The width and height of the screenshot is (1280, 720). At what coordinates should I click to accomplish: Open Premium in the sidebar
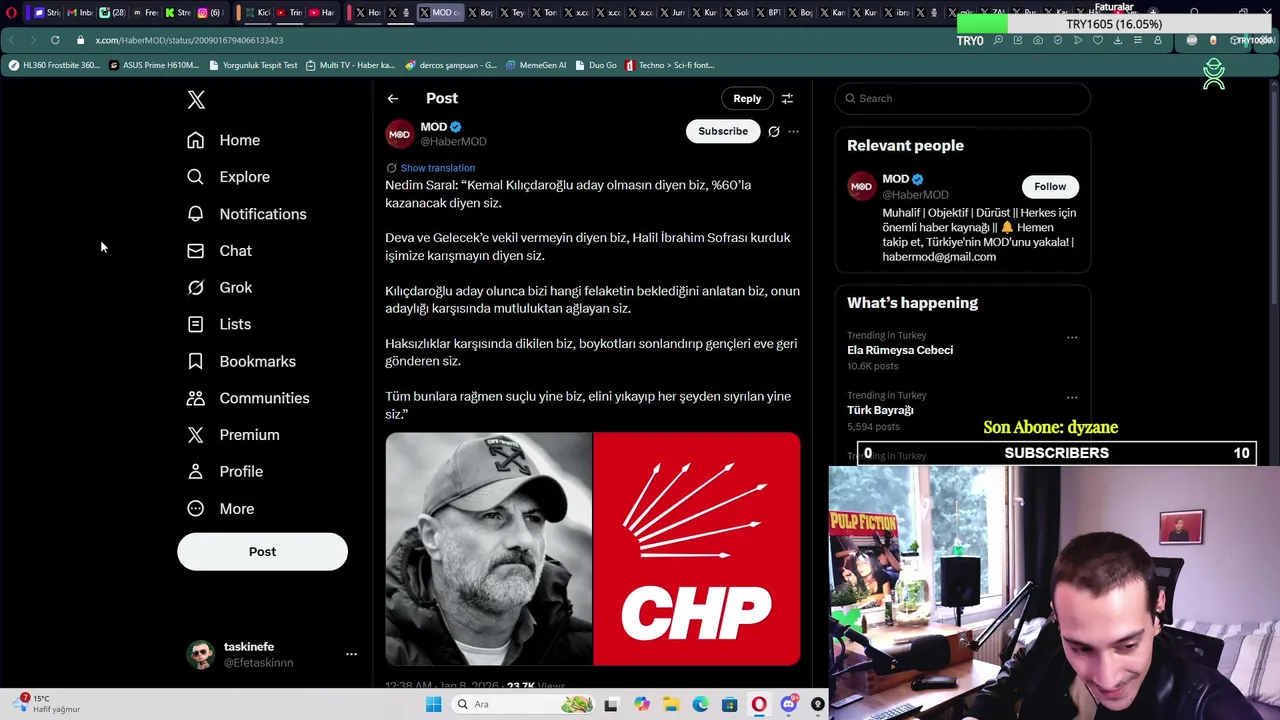(x=233, y=435)
